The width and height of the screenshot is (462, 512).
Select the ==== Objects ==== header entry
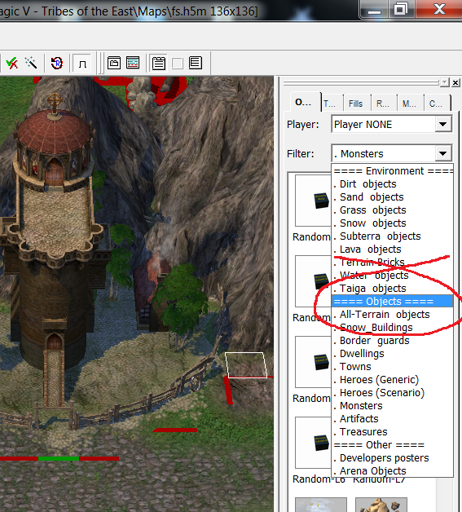coord(392,301)
